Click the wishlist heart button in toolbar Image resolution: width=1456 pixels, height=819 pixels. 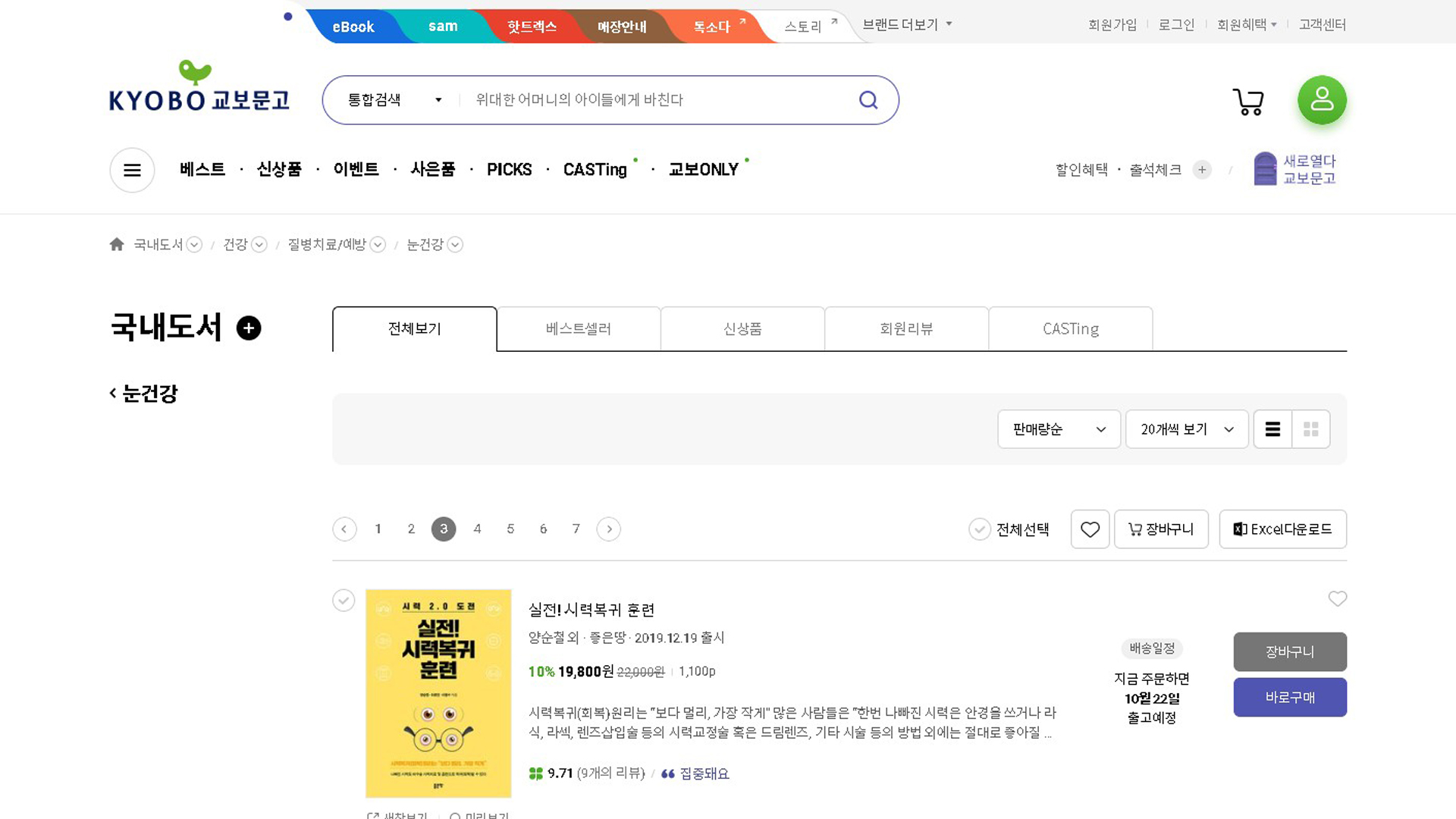point(1090,529)
